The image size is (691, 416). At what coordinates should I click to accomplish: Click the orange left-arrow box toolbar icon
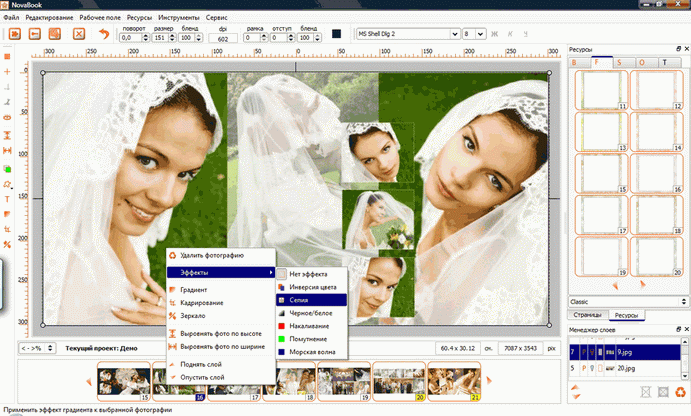tap(35, 34)
